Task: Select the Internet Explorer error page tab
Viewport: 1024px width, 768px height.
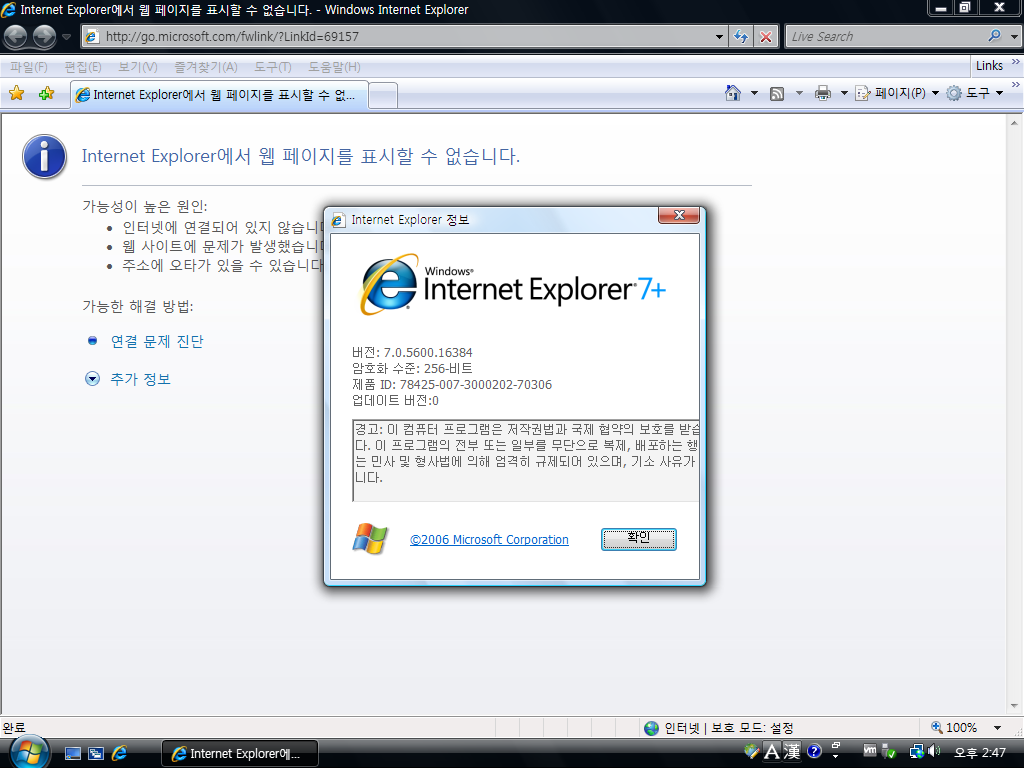Action: point(219,95)
